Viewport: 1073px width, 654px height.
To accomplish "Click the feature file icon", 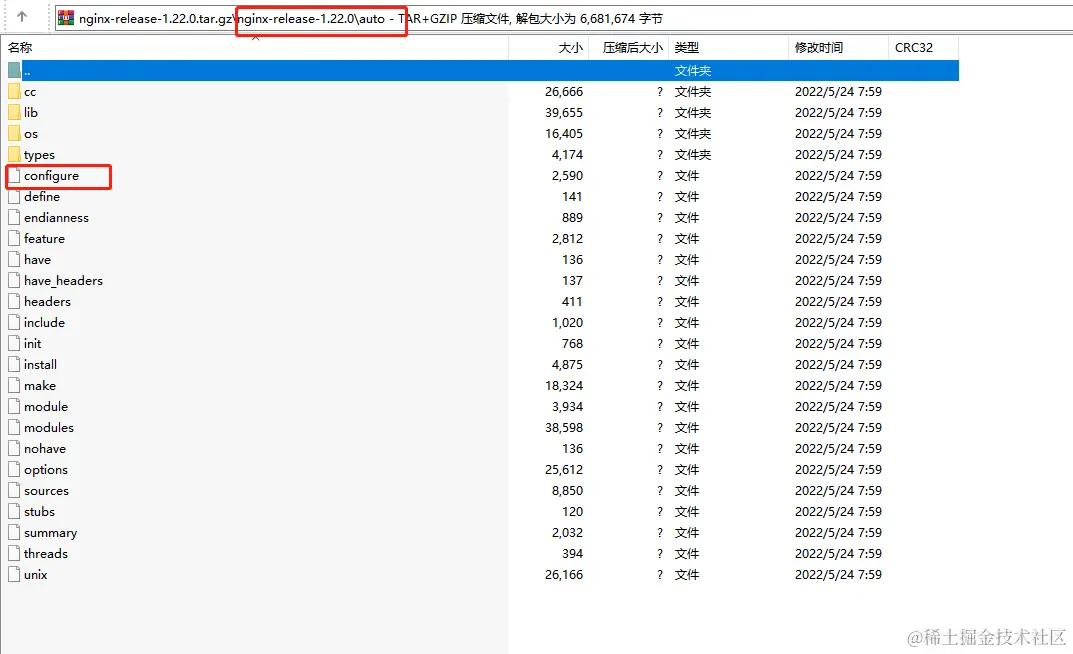I will coord(14,239).
